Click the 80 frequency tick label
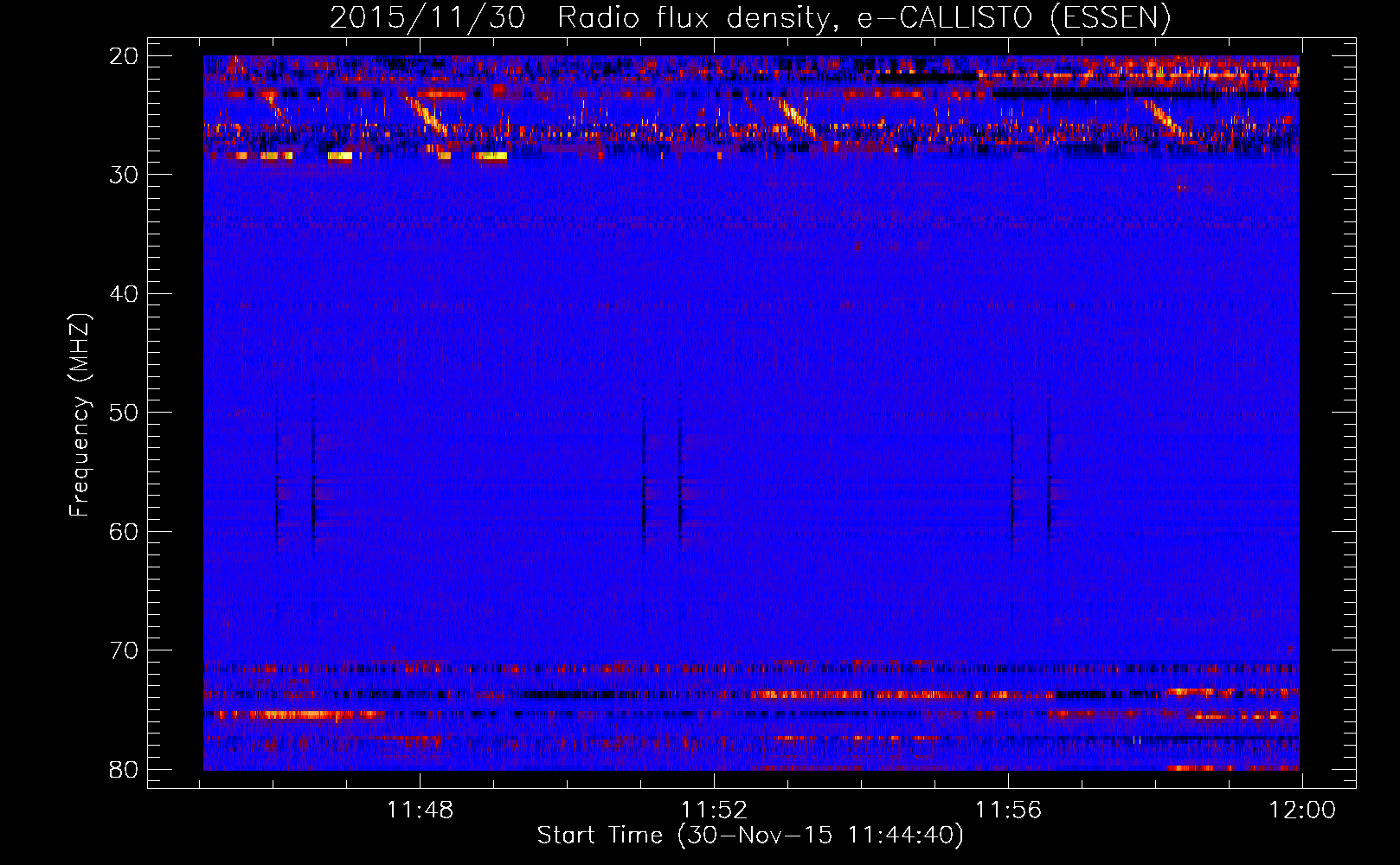This screenshot has height=865, width=1400. click(125, 769)
